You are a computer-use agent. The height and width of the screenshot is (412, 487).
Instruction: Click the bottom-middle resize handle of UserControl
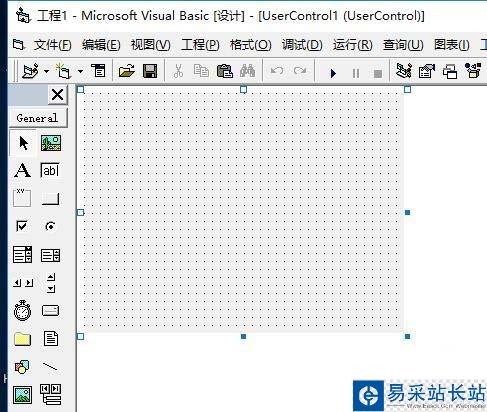tap(243, 336)
